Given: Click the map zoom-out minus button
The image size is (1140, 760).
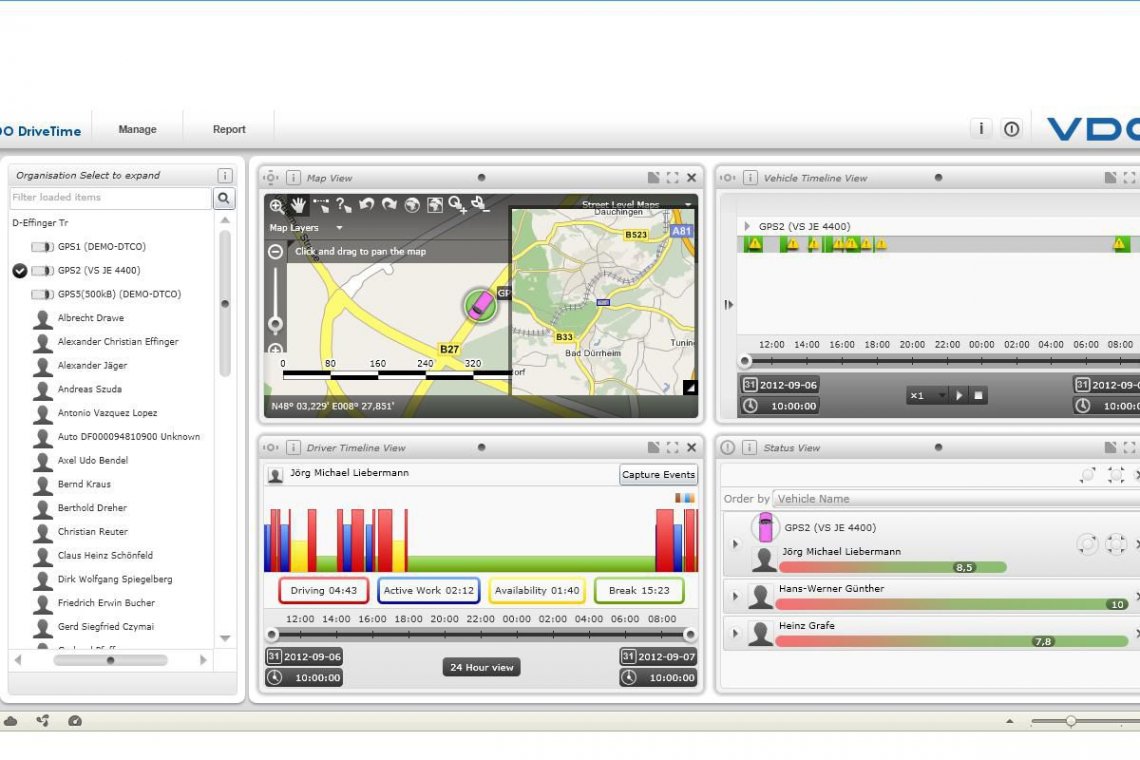Looking at the screenshot, I should 276,252.
